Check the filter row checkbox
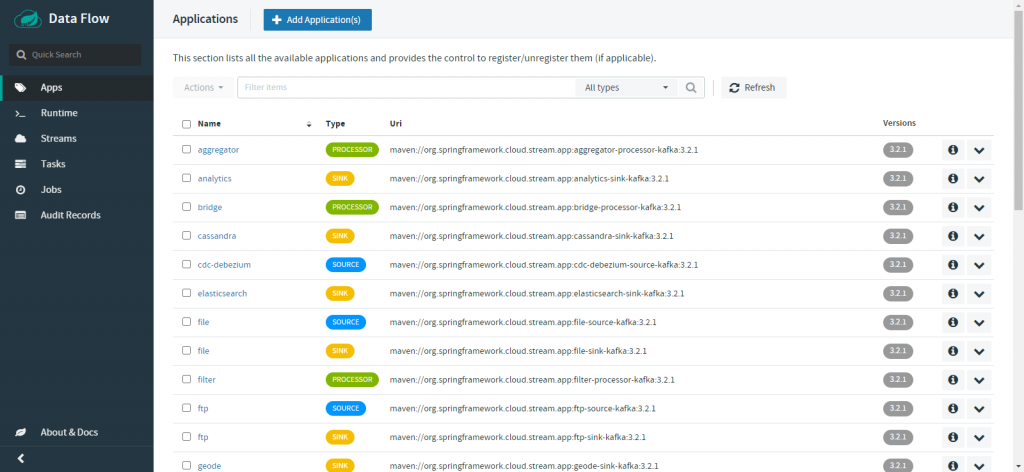Viewport: 1024px width, 472px height. pos(186,379)
